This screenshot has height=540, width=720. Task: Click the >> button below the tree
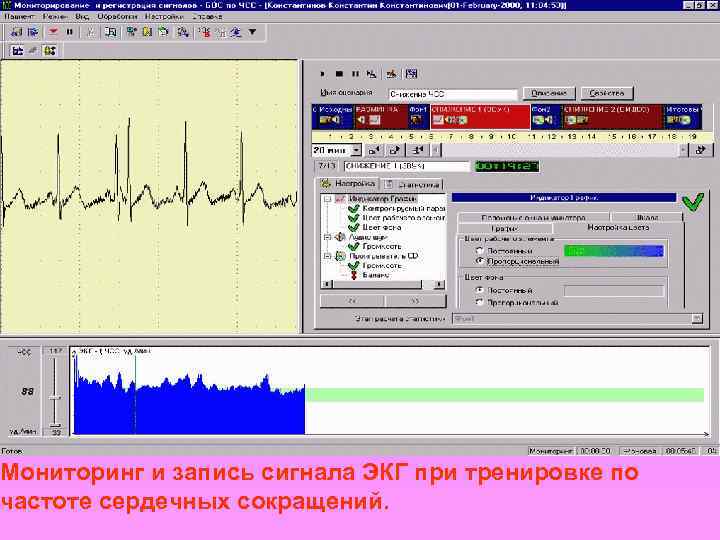pyautogui.click(x=415, y=301)
